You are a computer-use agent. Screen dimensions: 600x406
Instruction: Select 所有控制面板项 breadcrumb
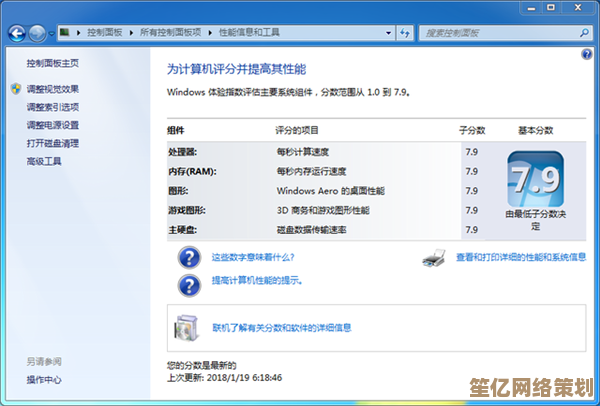(170, 33)
